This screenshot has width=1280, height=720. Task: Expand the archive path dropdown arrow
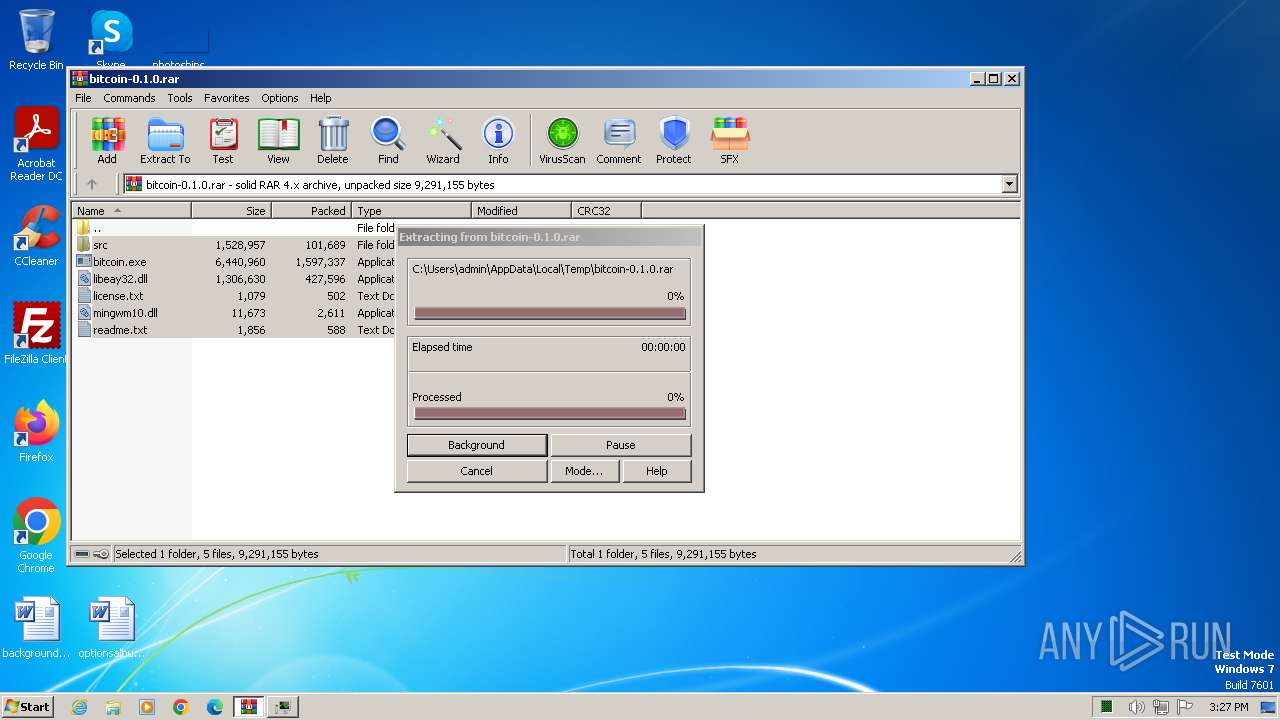click(1009, 184)
